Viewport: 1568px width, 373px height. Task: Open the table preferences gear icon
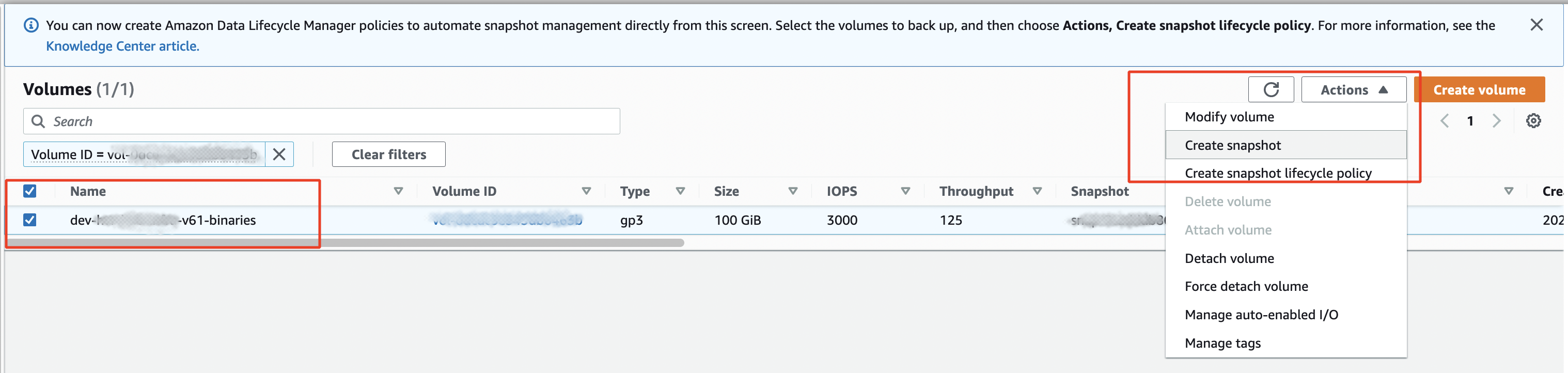coord(1533,121)
